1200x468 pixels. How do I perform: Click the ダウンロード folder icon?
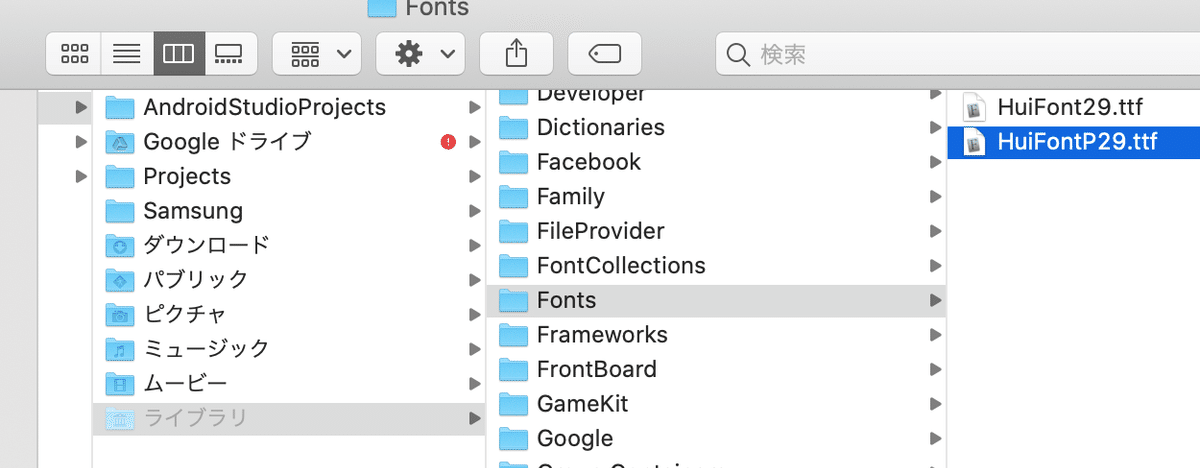[120, 245]
